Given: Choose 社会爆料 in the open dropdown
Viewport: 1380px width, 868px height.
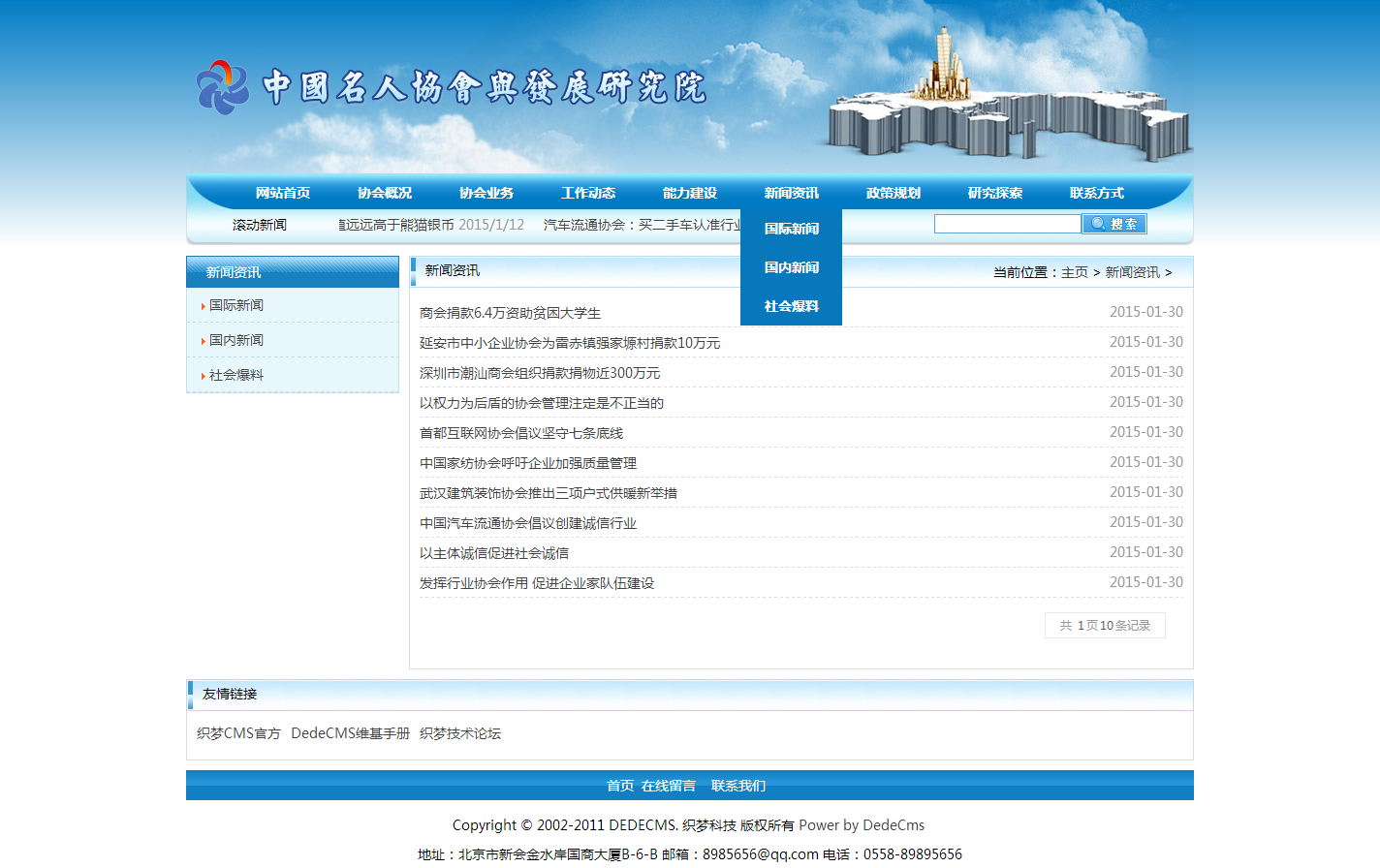Looking at the screenshot, I should click(791, 306).
